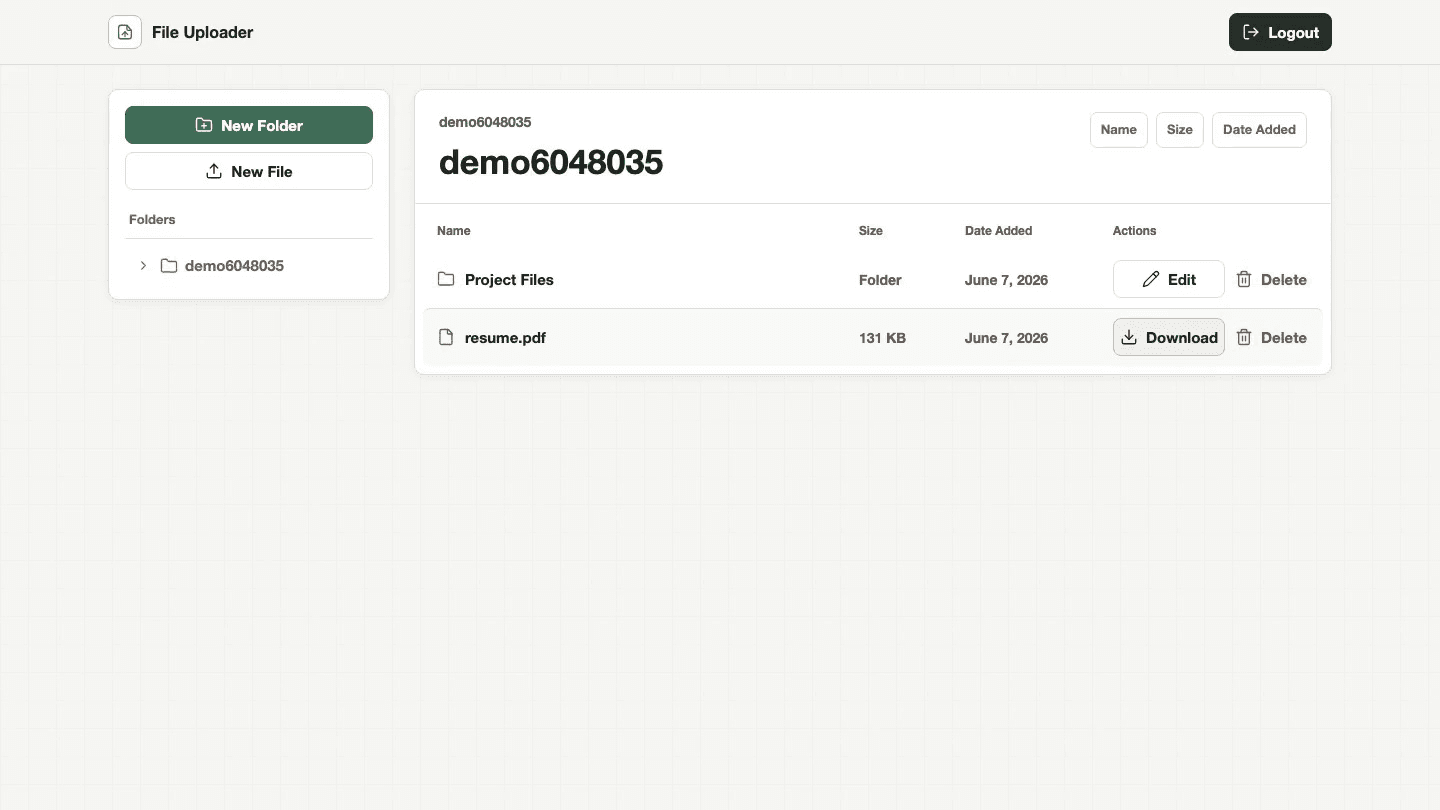Image resolution: width=1440 pixels, height=810 pixels.
Task: Select the resume.pdf file name
Action: (x=505, y=338)
